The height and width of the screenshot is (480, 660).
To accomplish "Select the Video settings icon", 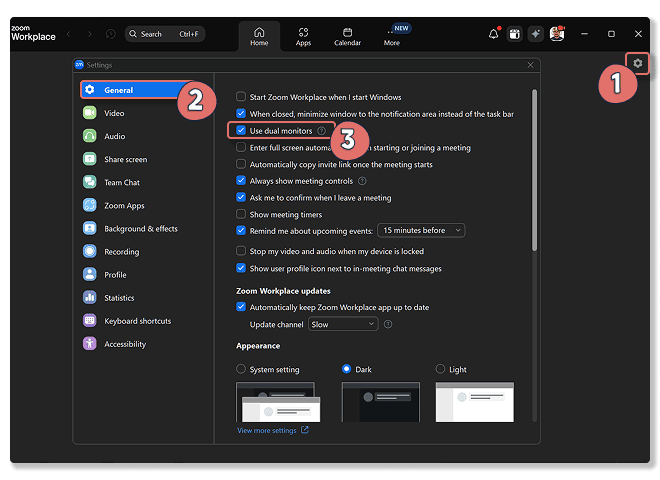I will click(x=90, y=113).
